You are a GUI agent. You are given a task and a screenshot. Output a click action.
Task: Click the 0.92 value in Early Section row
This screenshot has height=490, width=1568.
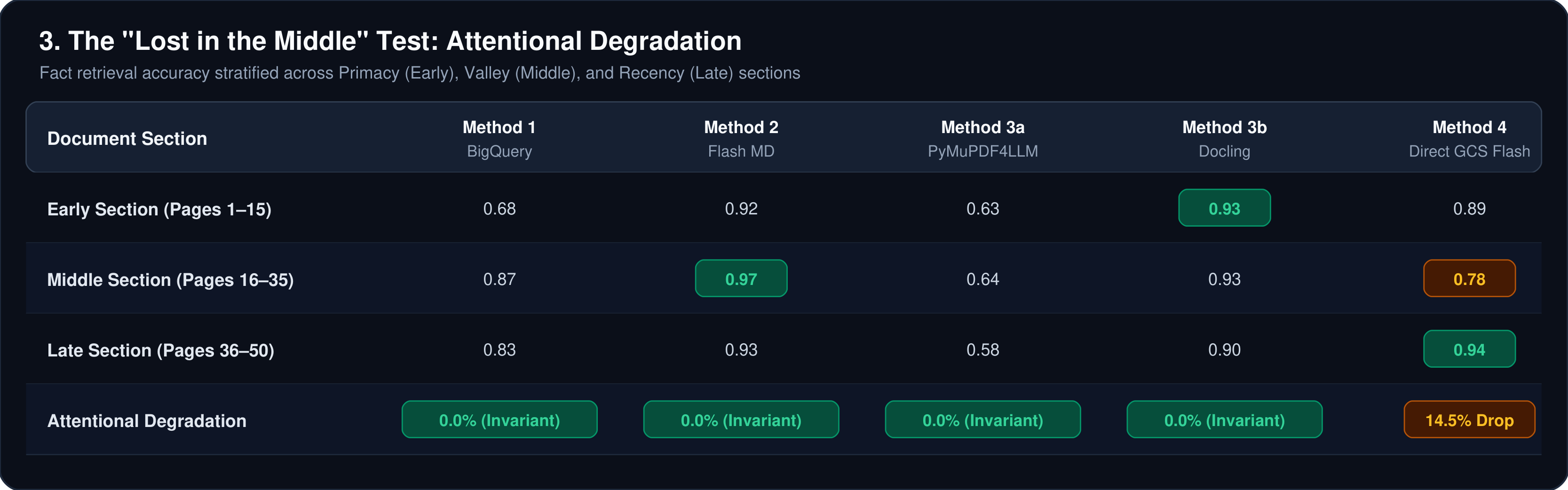click(x=741, y=209)
